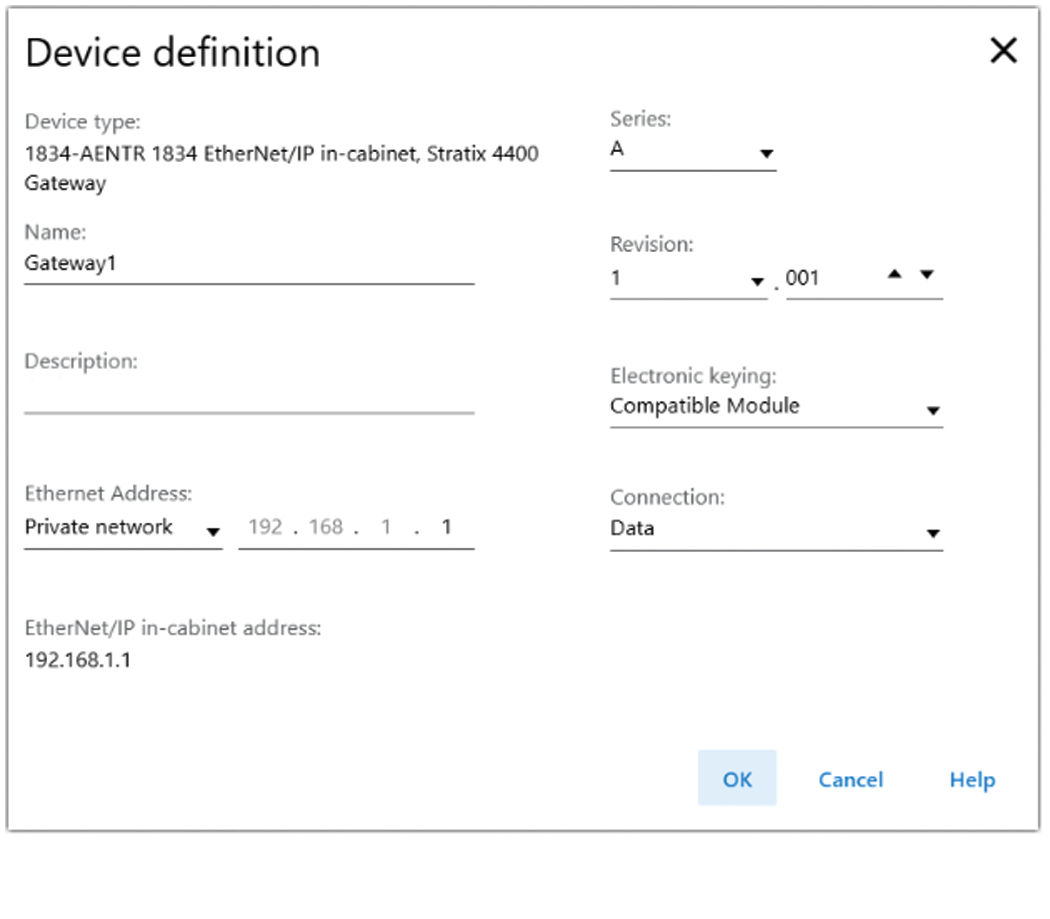Click the empty Description field

point(249,395)
